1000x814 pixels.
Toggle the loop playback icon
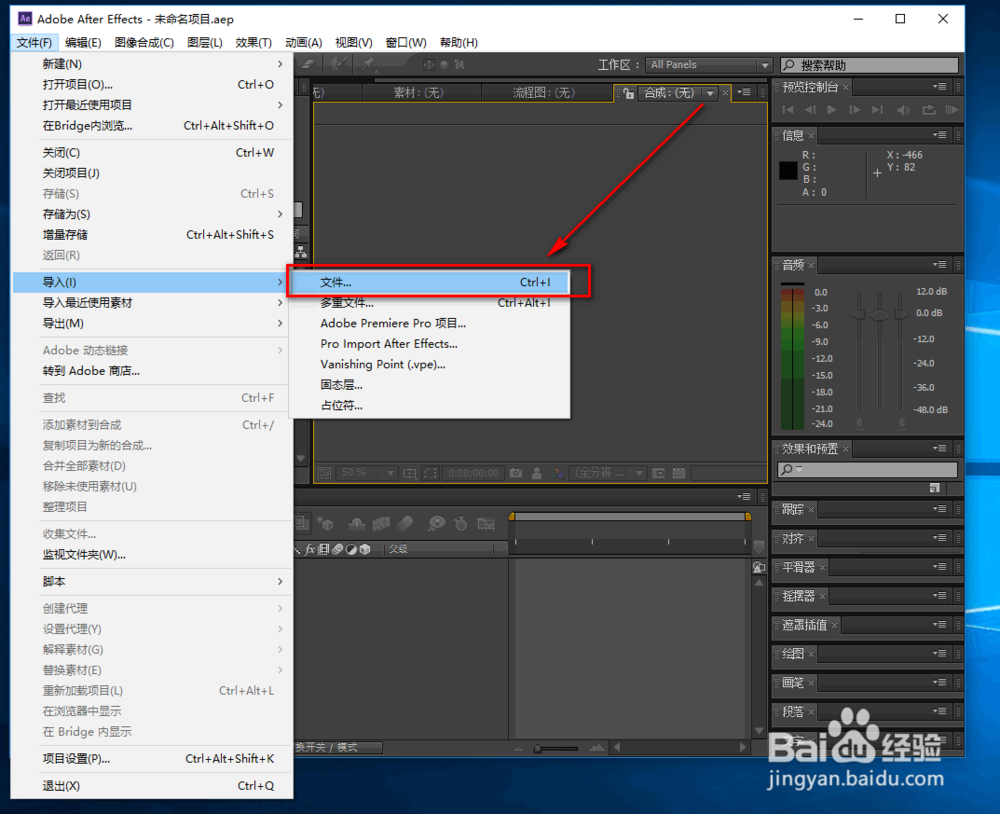pos(929,110)
